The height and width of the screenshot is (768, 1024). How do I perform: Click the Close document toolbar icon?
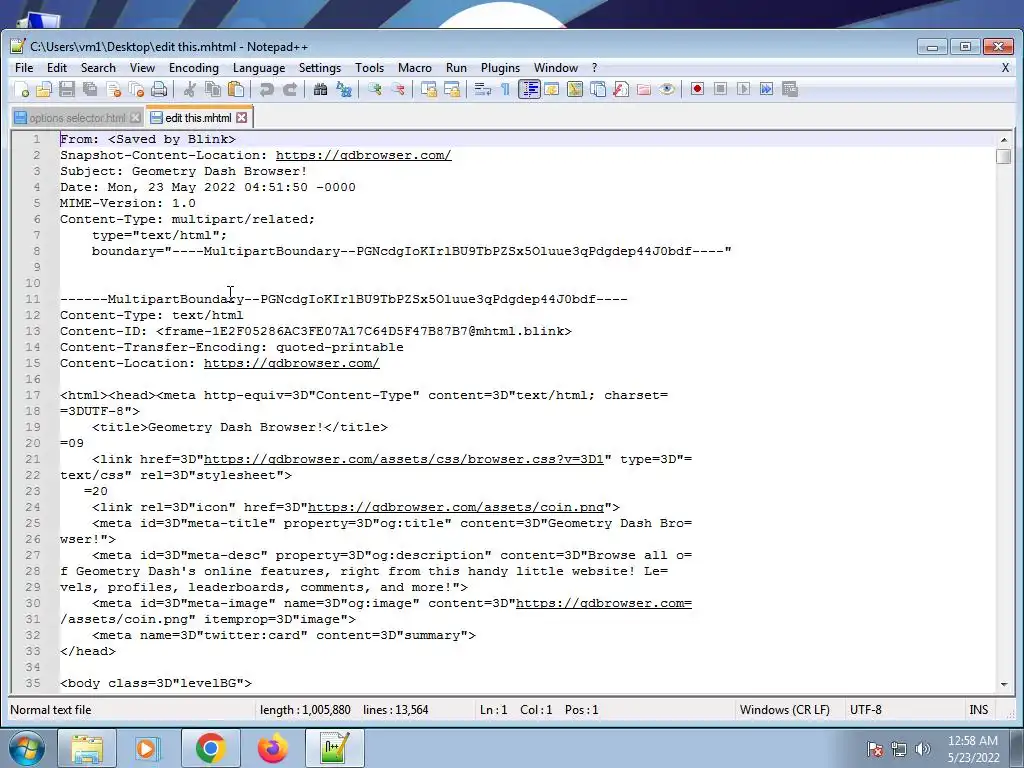(113, 89)
